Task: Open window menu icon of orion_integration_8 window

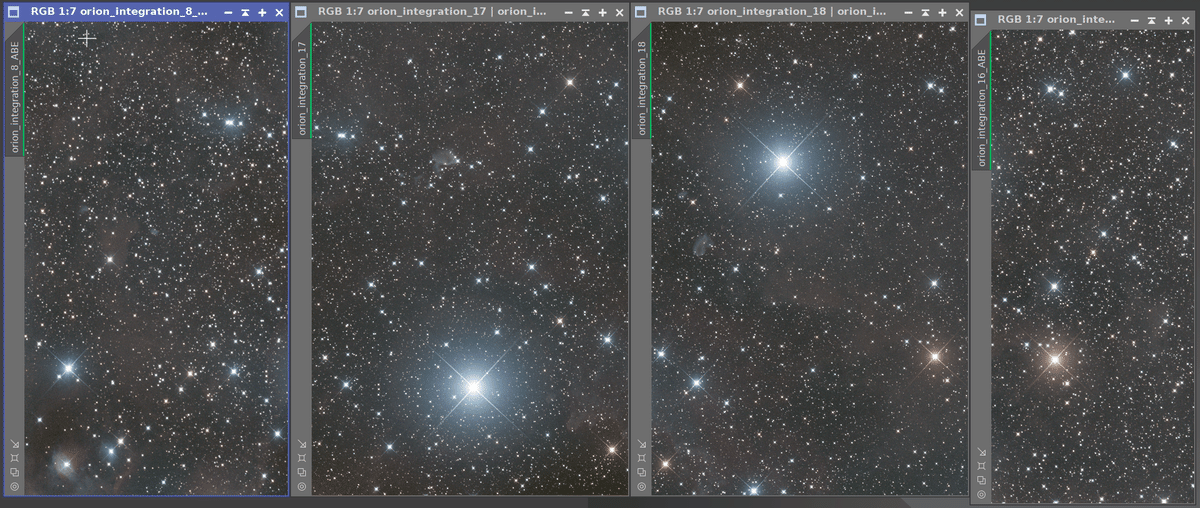Action: click(x=13, y=12)
